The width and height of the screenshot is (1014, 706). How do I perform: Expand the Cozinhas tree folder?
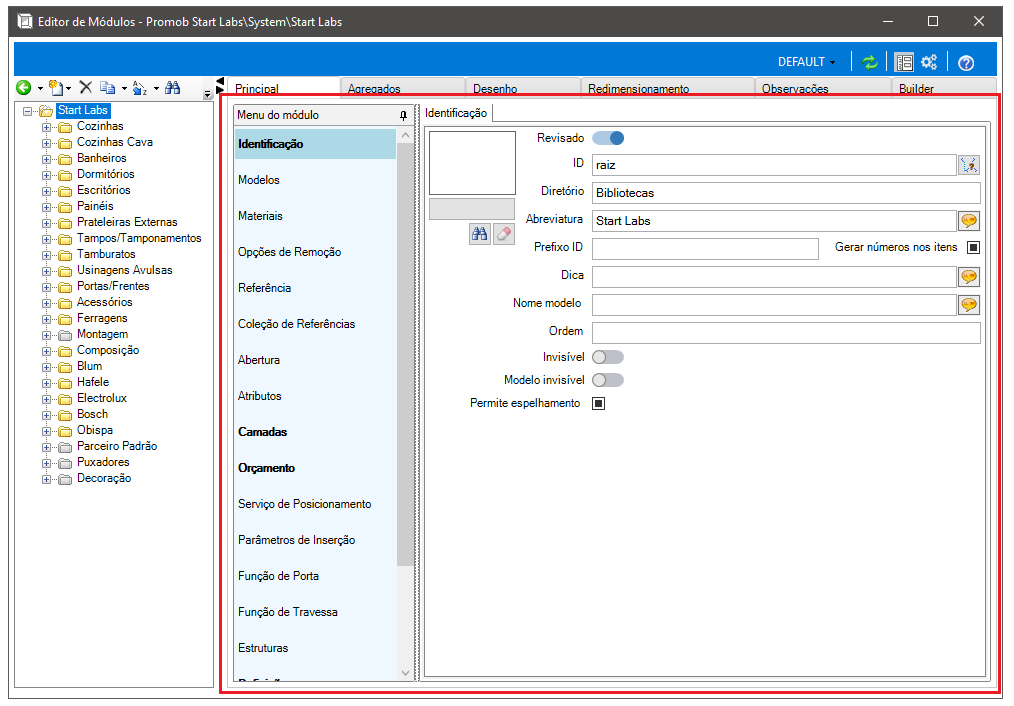47,127
